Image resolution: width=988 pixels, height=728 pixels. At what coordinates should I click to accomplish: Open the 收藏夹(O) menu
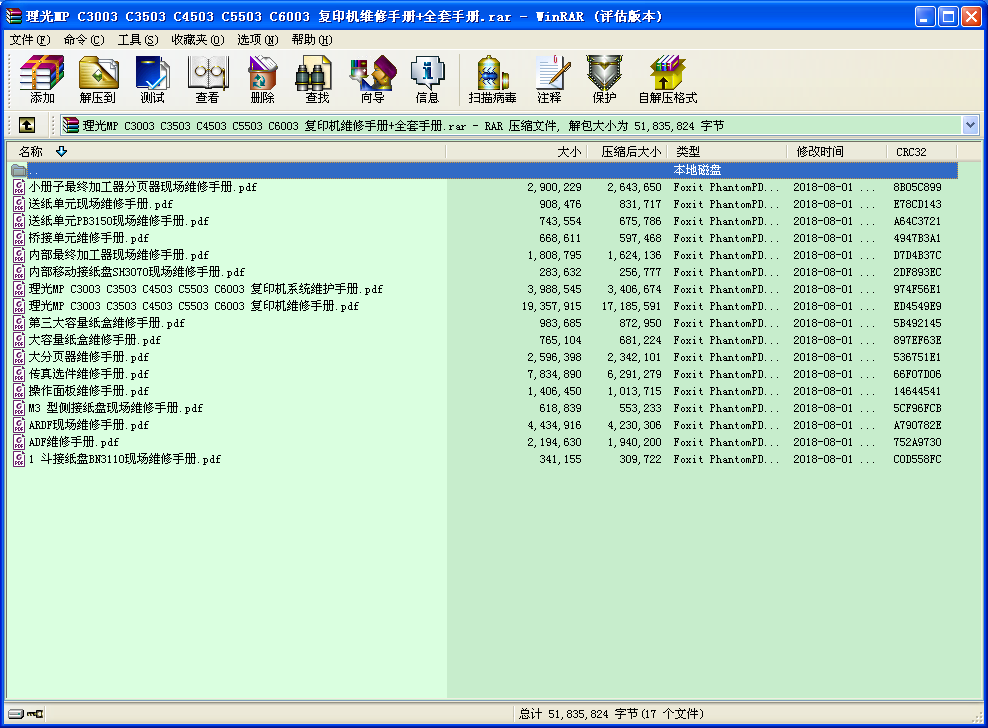(x=198, y=40)
